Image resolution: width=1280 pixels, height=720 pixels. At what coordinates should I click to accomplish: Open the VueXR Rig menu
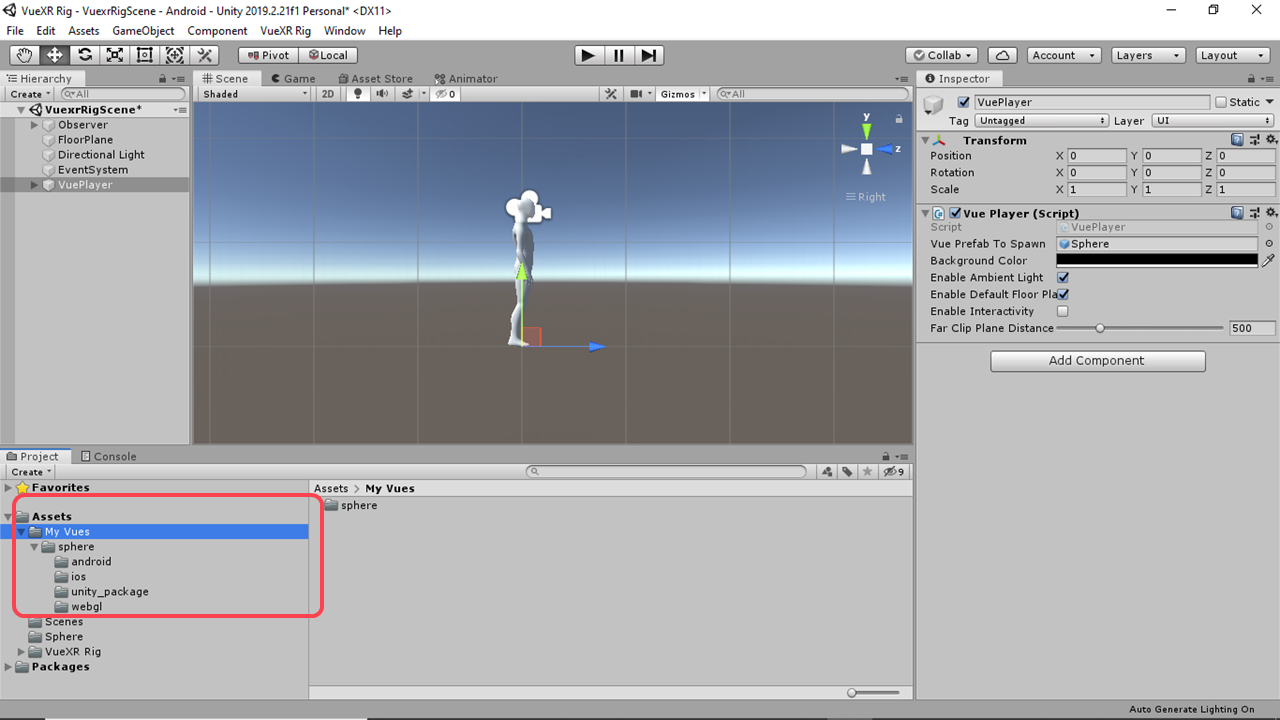point(285,31)
